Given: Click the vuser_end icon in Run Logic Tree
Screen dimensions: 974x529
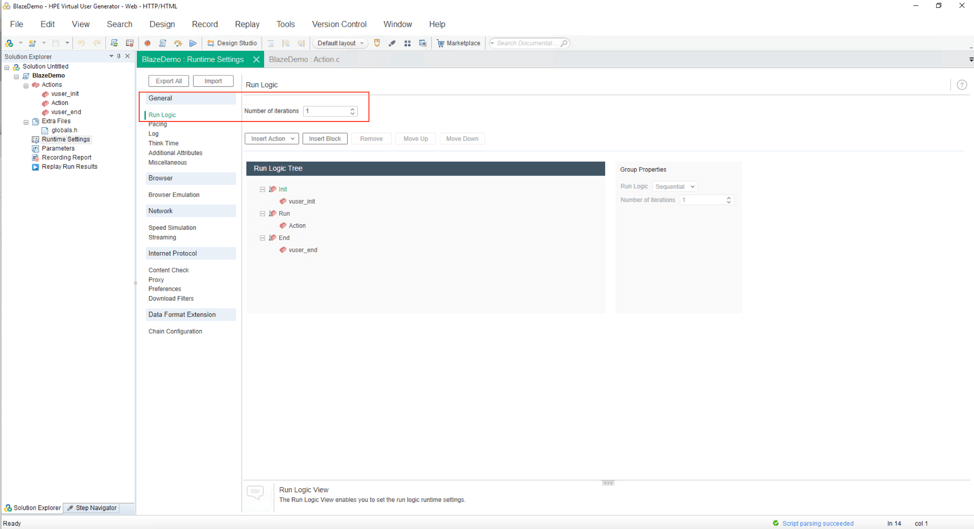Looking at the screenshot, I should [283, 250].
